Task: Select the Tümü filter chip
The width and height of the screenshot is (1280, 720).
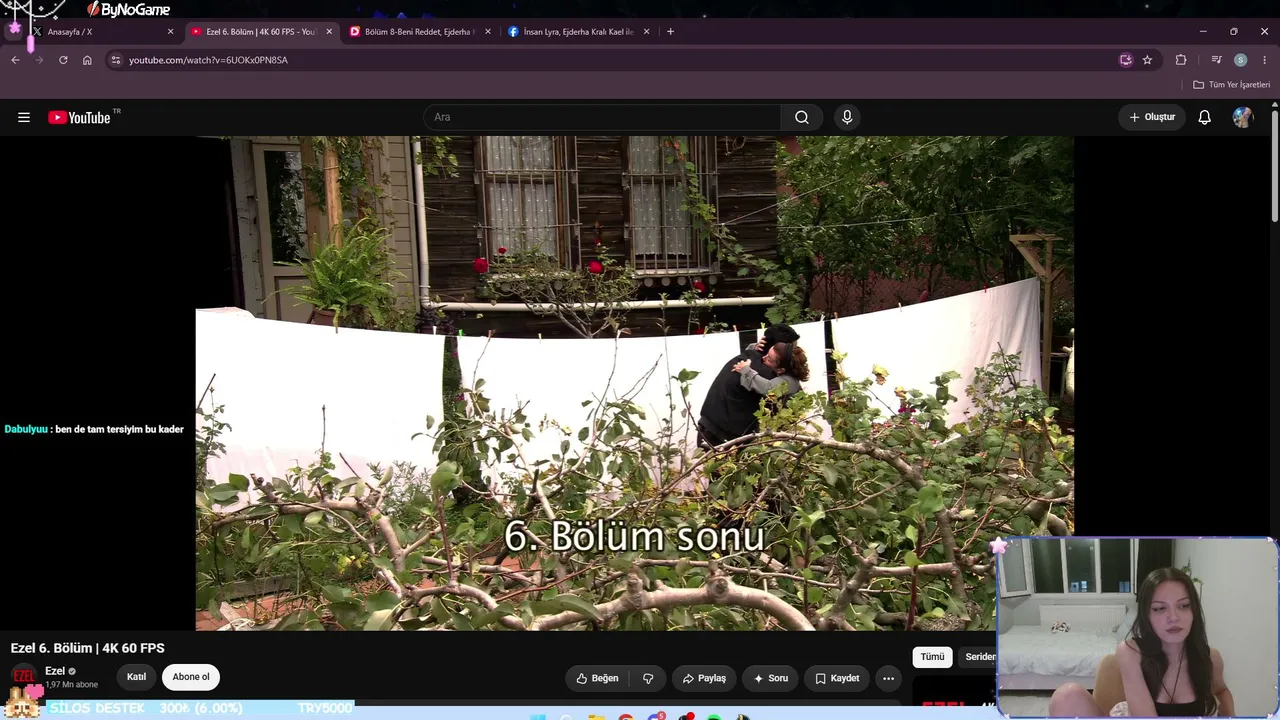Action: click(932, 657)
